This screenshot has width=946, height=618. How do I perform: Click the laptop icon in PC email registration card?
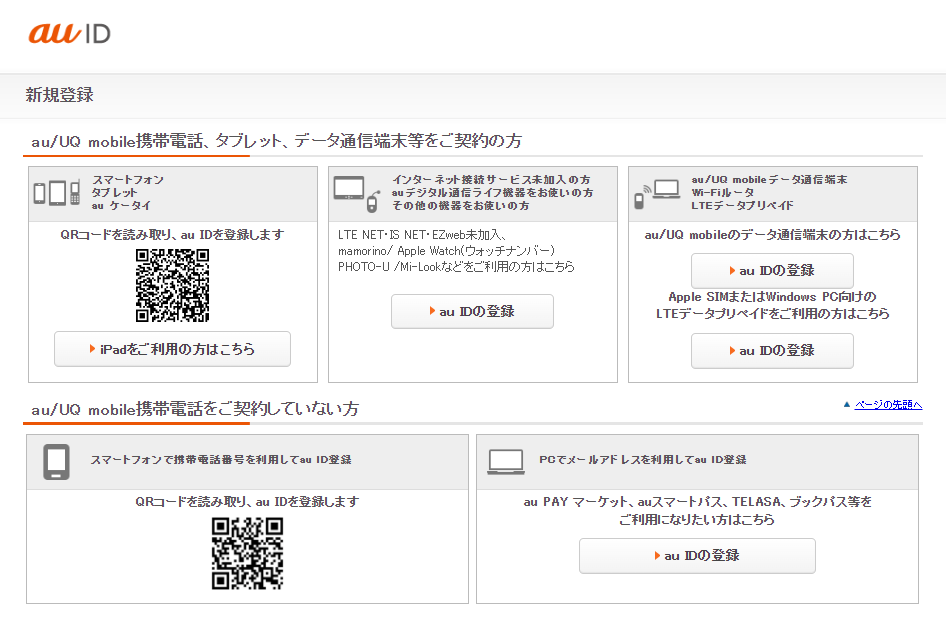tap(506, 462)
